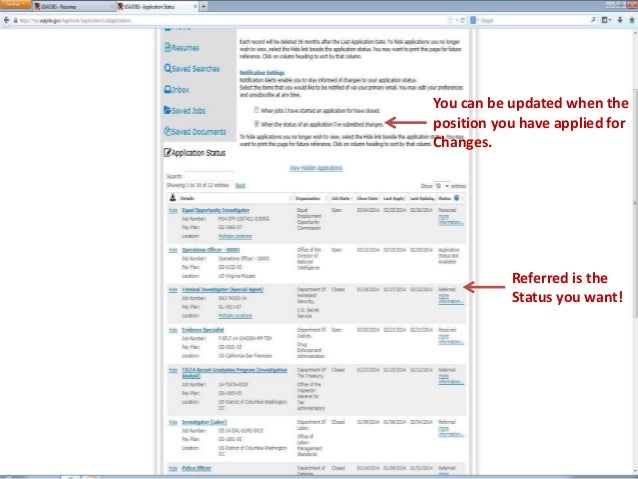Open the Inbox sidebar item
This screenshot has width=638, height=479.
tap(177, 90)
